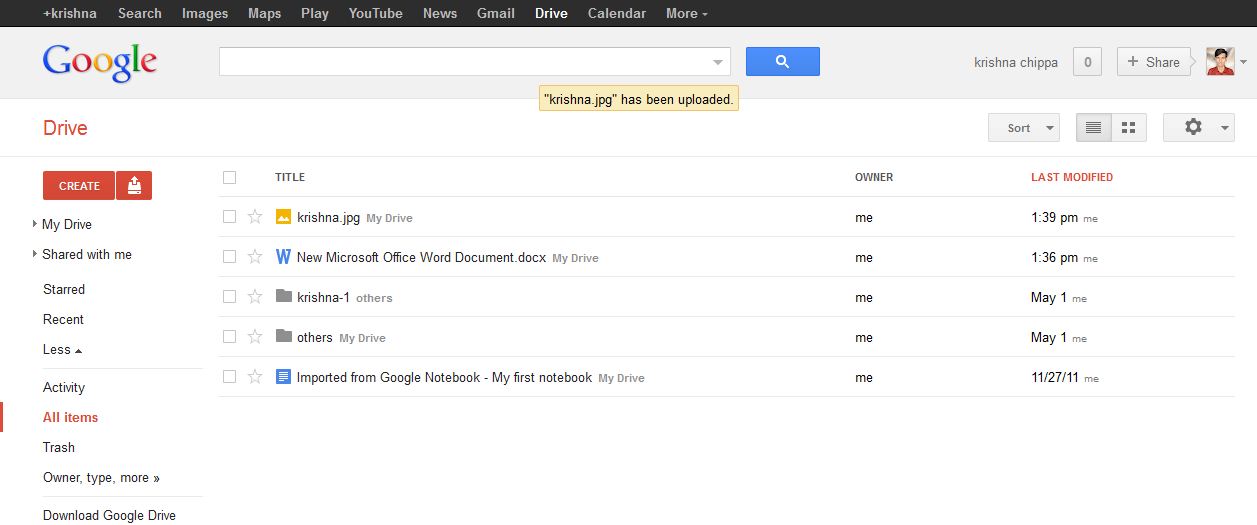Open Trash in the sidebar
1257x525 pixels.
[59, 447]
